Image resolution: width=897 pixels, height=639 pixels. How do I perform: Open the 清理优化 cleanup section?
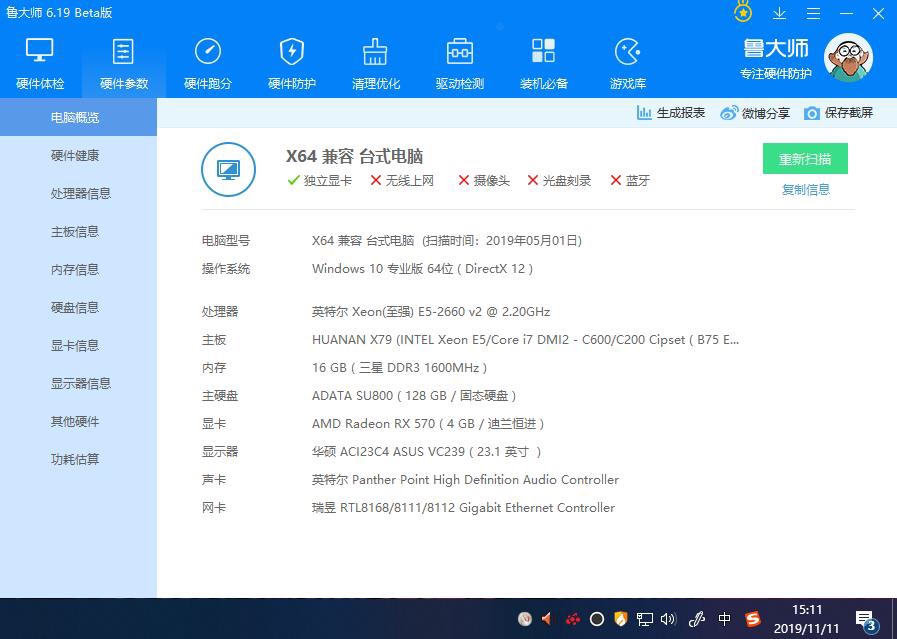pyautogui.click(x=376, y=64)
